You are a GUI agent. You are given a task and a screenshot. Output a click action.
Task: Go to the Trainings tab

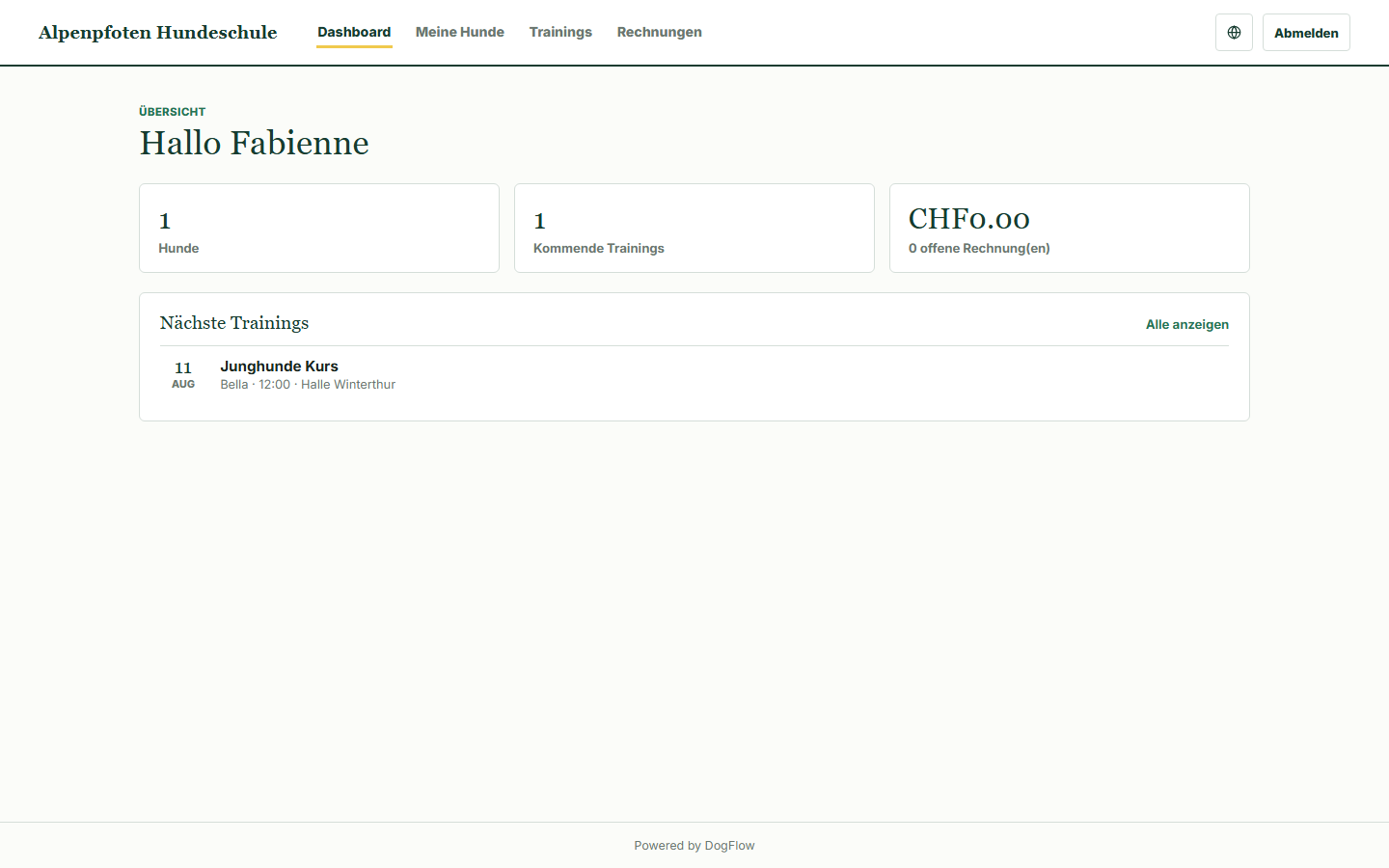[560, 32]
